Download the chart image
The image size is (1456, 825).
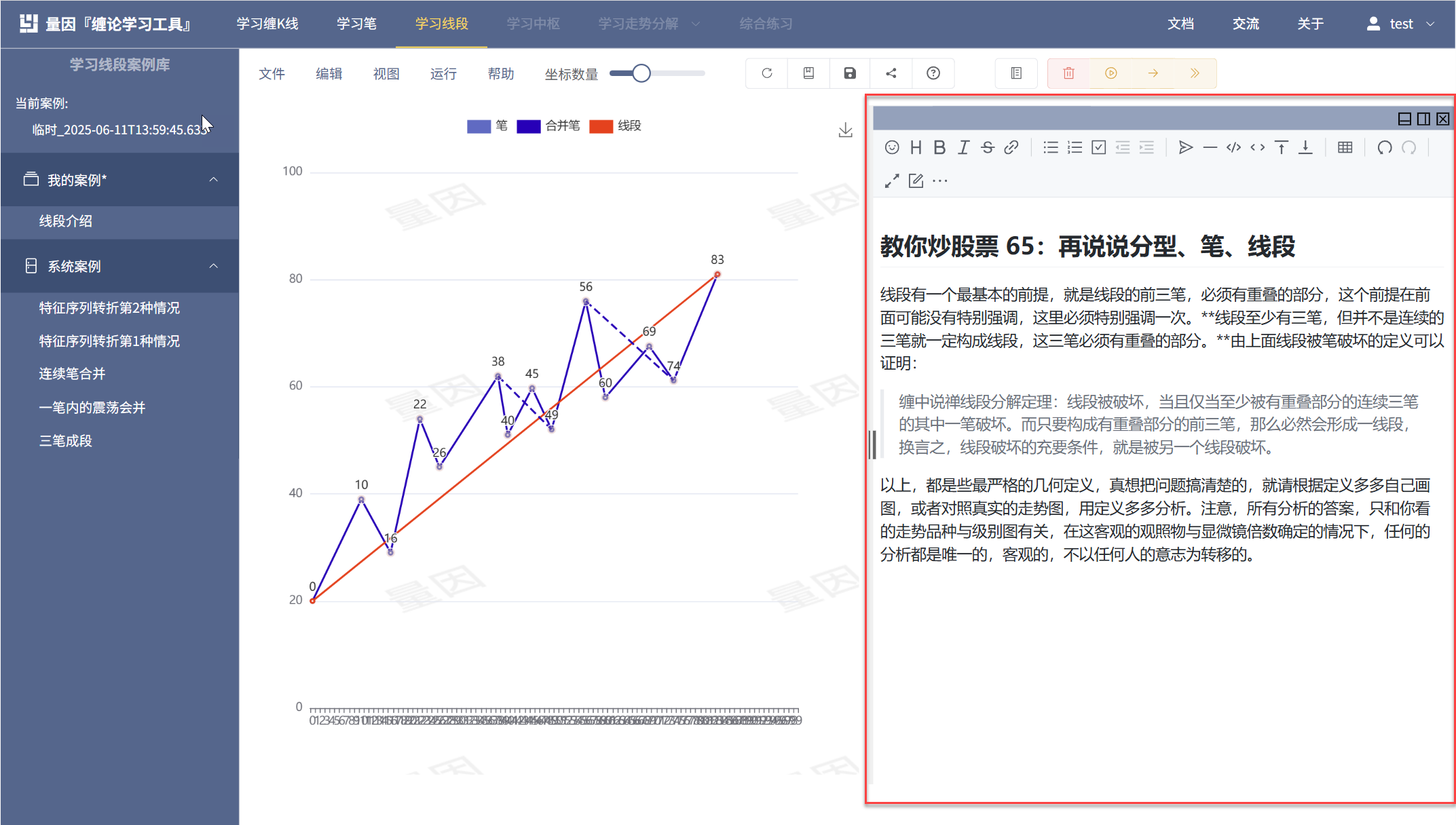coord(845,130)
